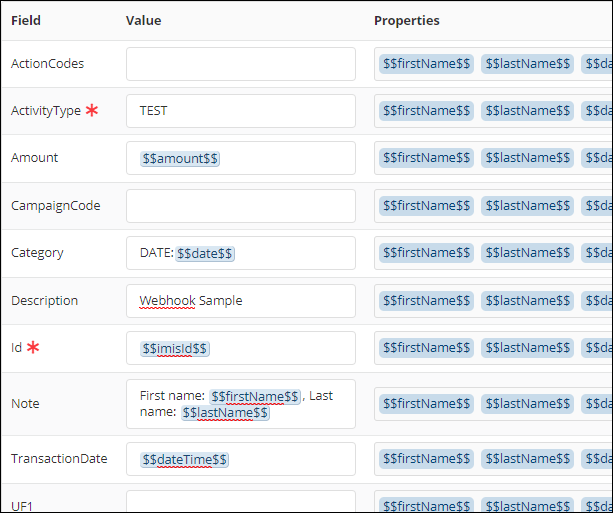
Task: Click the empty CampaignCode value field
Action: coord(240,206)
